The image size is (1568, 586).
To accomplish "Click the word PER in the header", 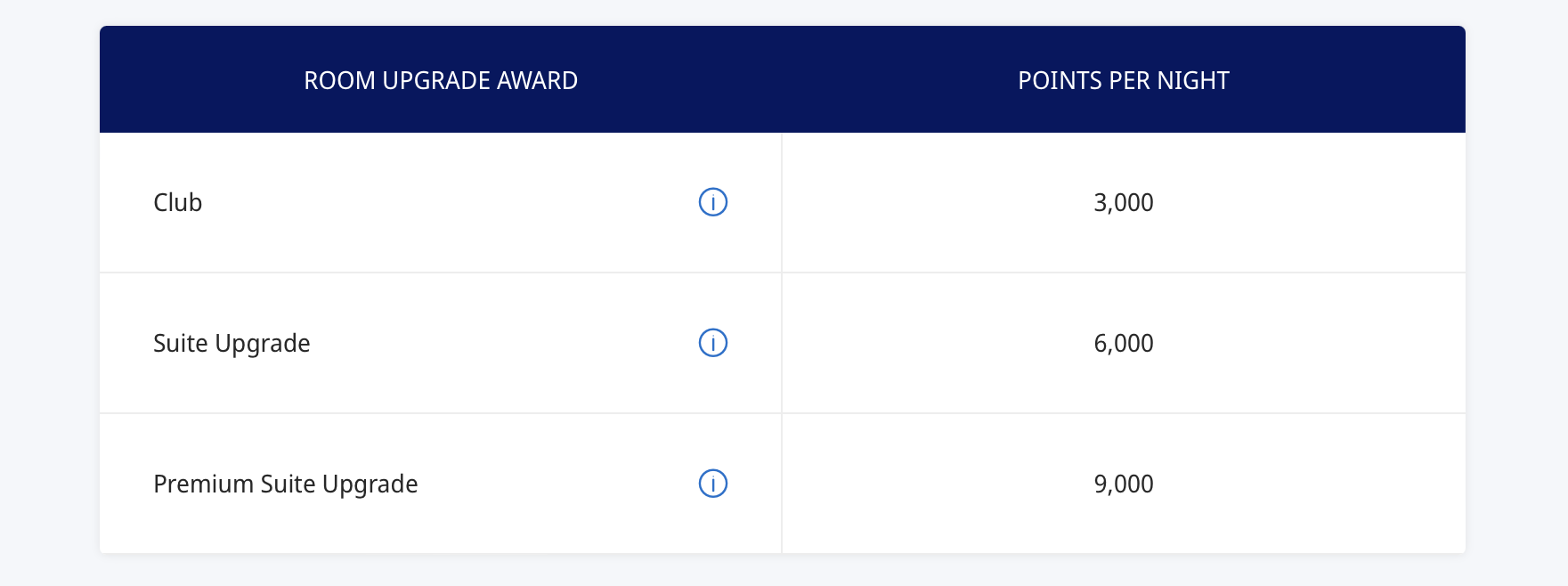I will (x=1129, y=80).
